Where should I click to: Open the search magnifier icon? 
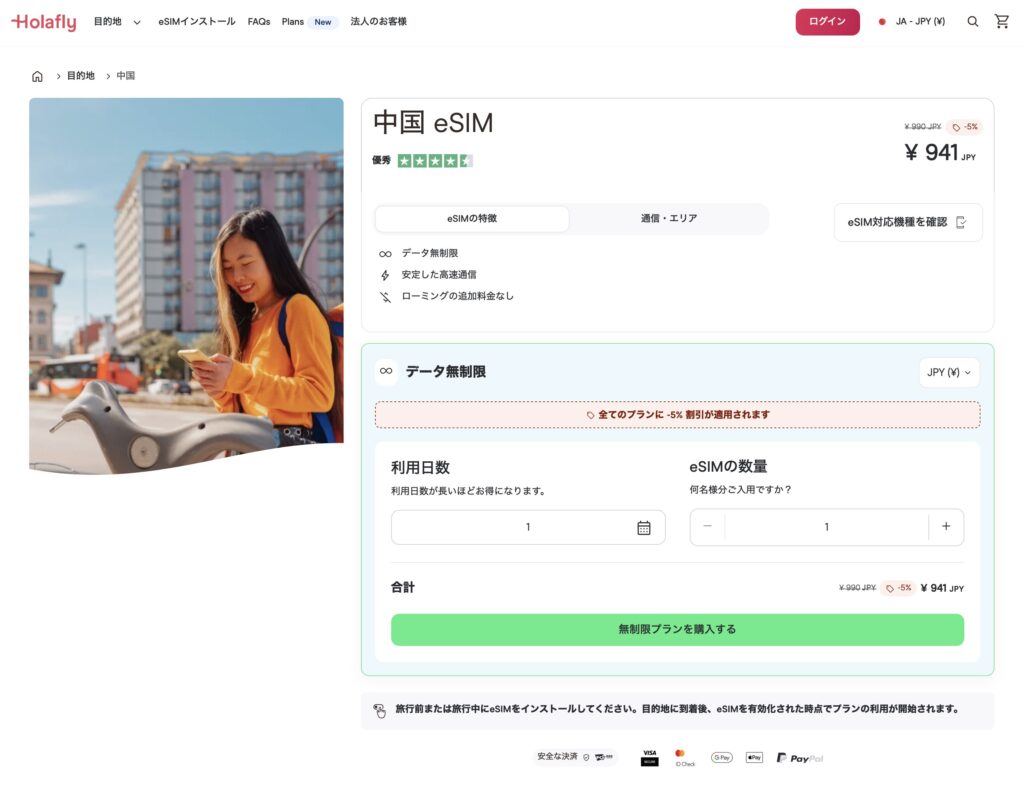click(972, 21)
